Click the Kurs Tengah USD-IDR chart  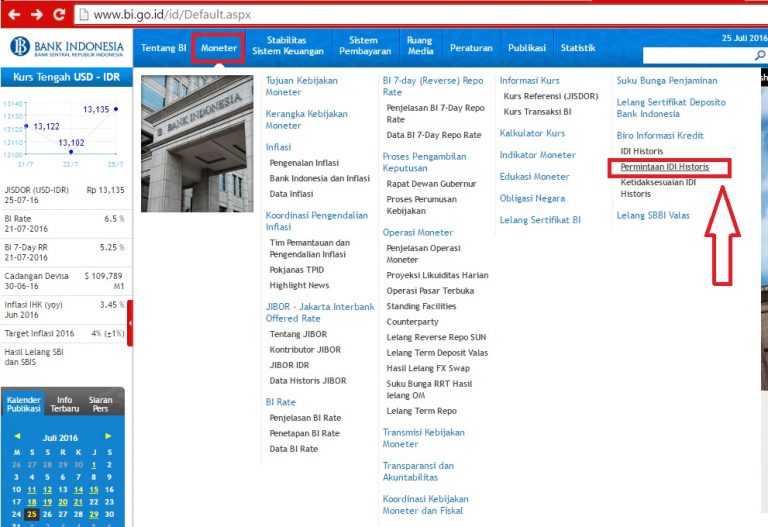click(x=65, y=134)
